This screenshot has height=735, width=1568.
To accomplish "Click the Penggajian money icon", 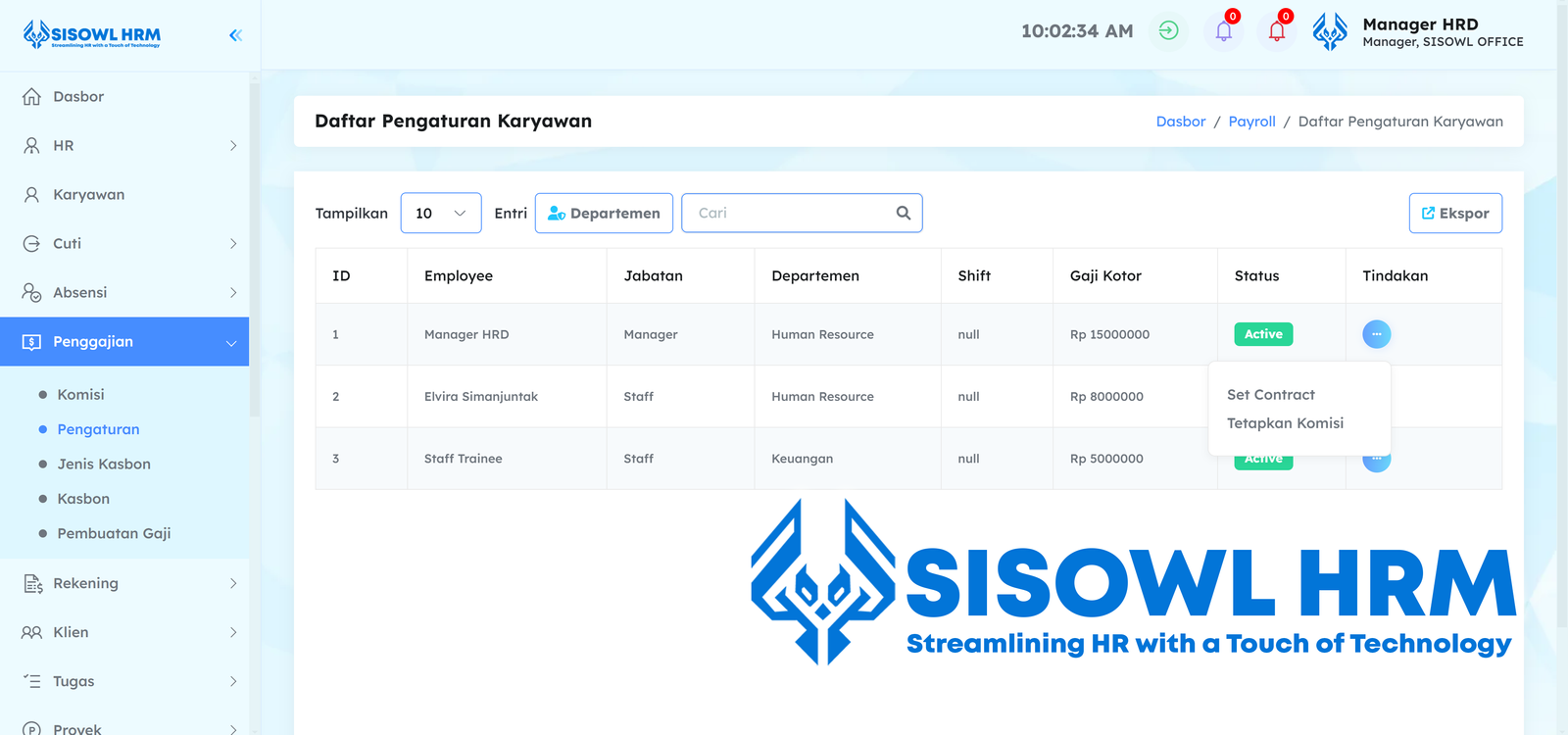I will [x=31, y=342].
